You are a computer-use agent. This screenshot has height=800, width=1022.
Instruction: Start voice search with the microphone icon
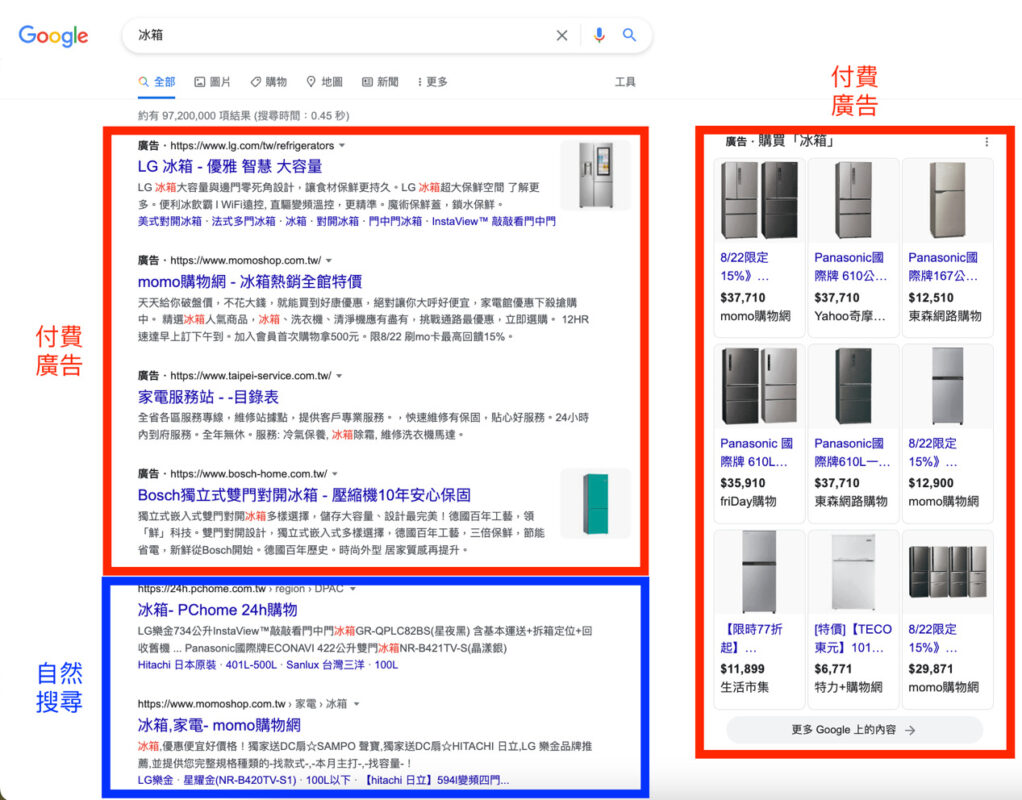[x=598, y=35]
